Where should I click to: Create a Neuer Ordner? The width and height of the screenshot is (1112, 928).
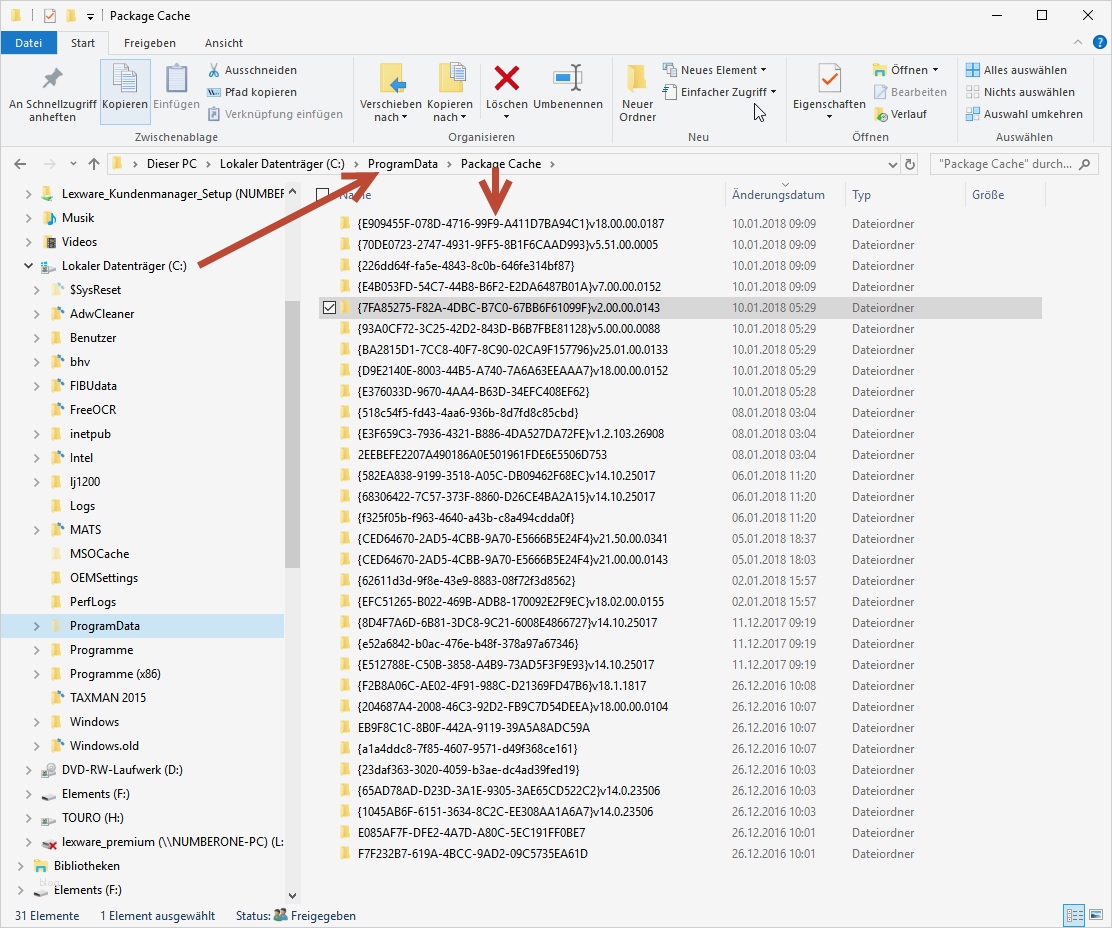click(x=637, y=93)
